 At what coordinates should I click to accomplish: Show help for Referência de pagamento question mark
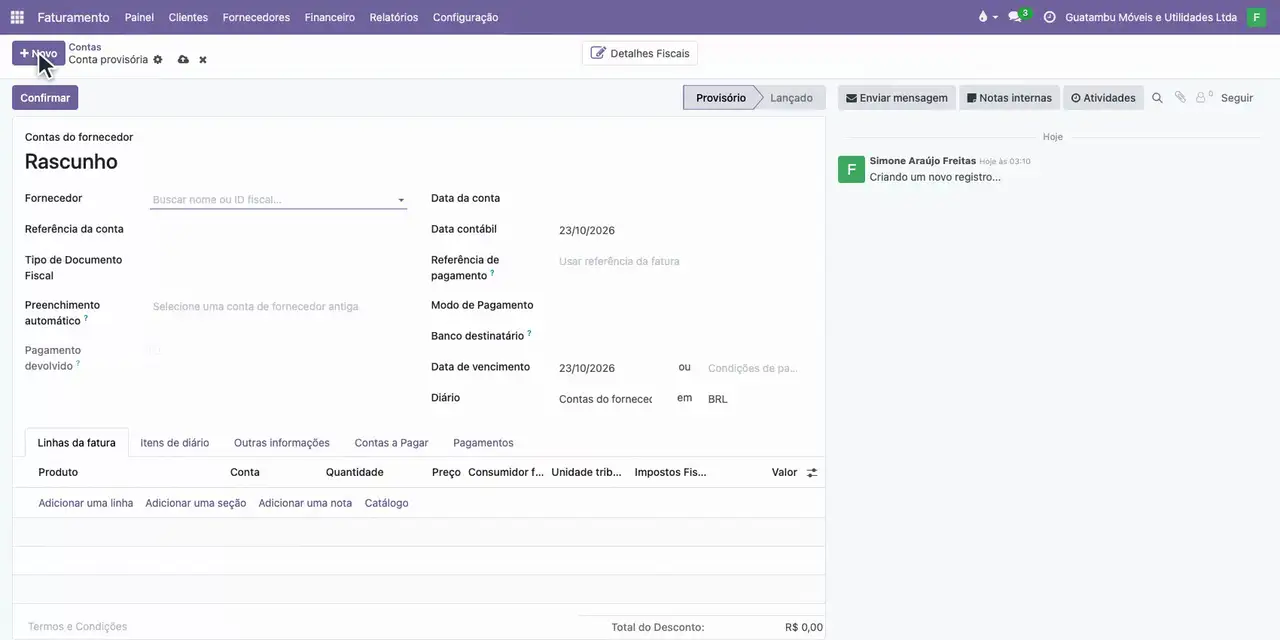[x=492, y=273]
